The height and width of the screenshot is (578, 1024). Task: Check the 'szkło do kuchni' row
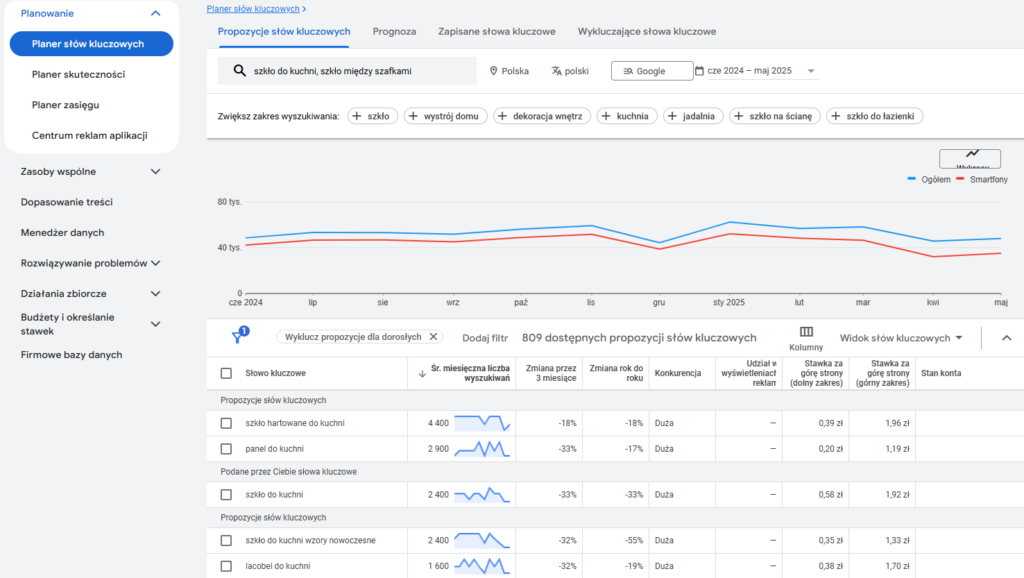[226, 494]
